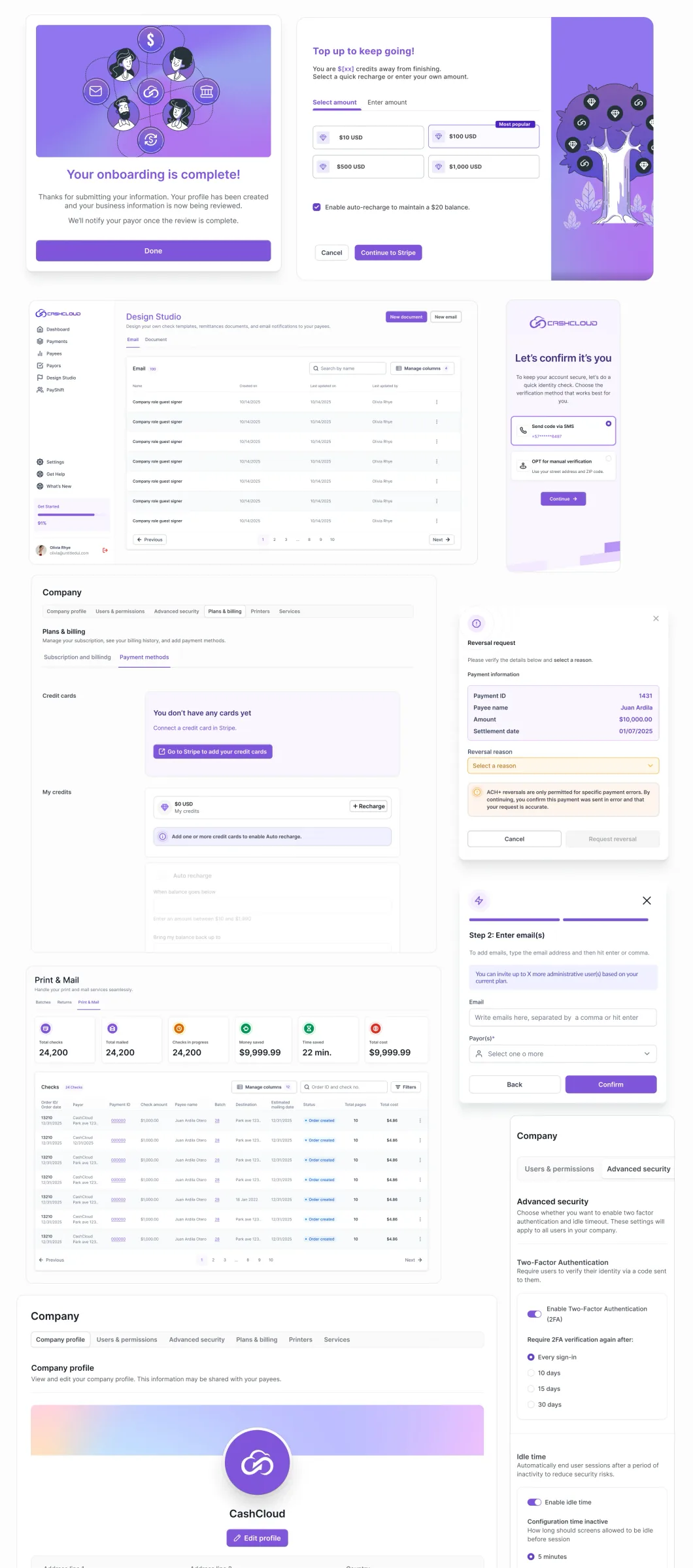Click the Total checks icon
This screenshot has width=693, height=1568.
click(46, 1028)
